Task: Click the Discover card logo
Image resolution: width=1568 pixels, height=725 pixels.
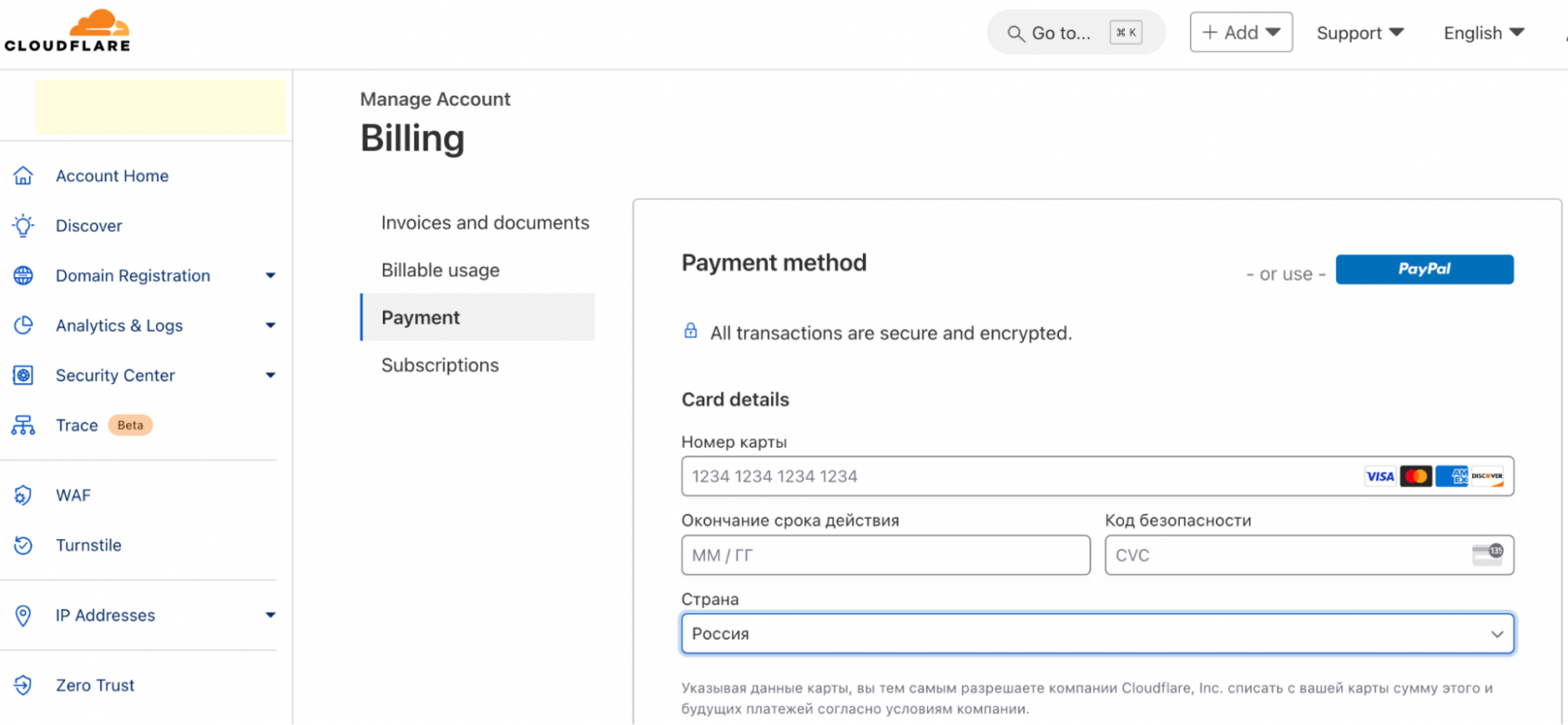Action: (x=1487, y=477)
